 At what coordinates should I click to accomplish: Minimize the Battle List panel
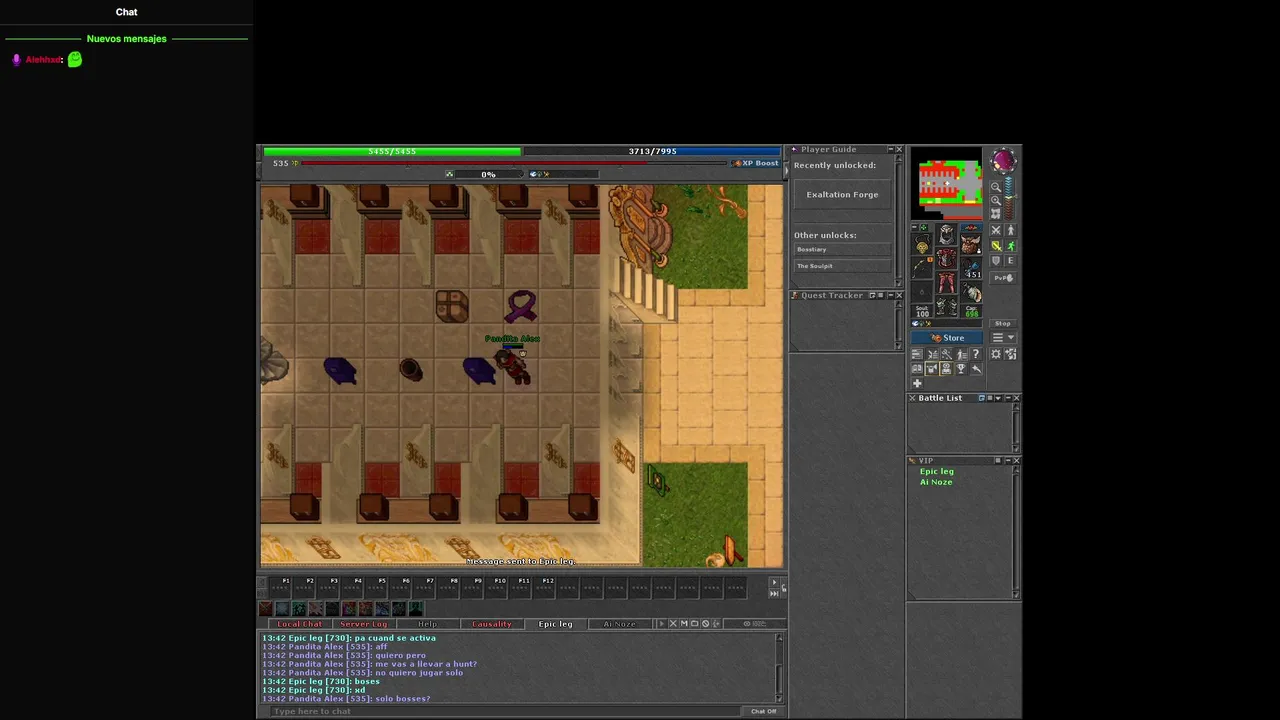click(x=1007, y=398)
